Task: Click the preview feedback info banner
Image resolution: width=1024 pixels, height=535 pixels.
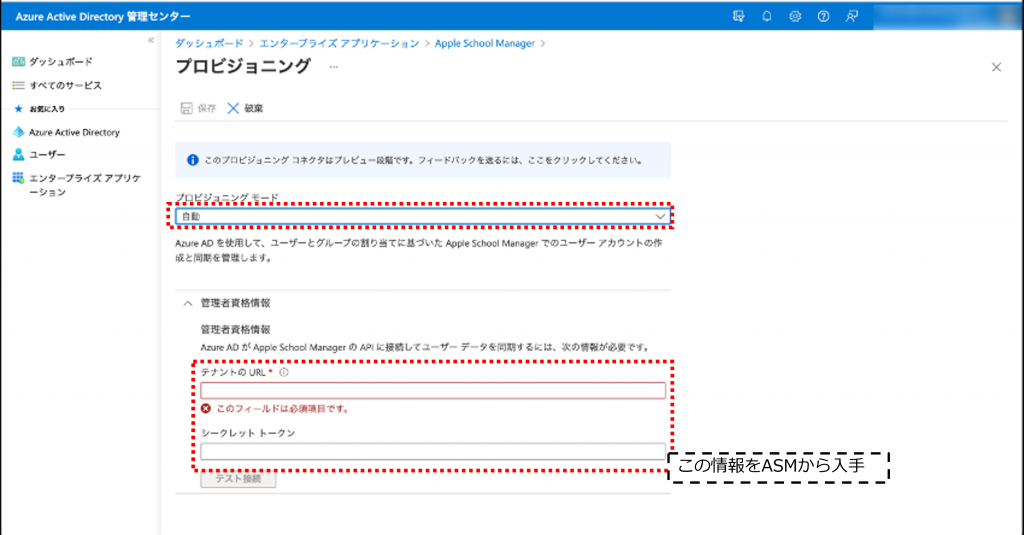Action: [x=423, y=160]
